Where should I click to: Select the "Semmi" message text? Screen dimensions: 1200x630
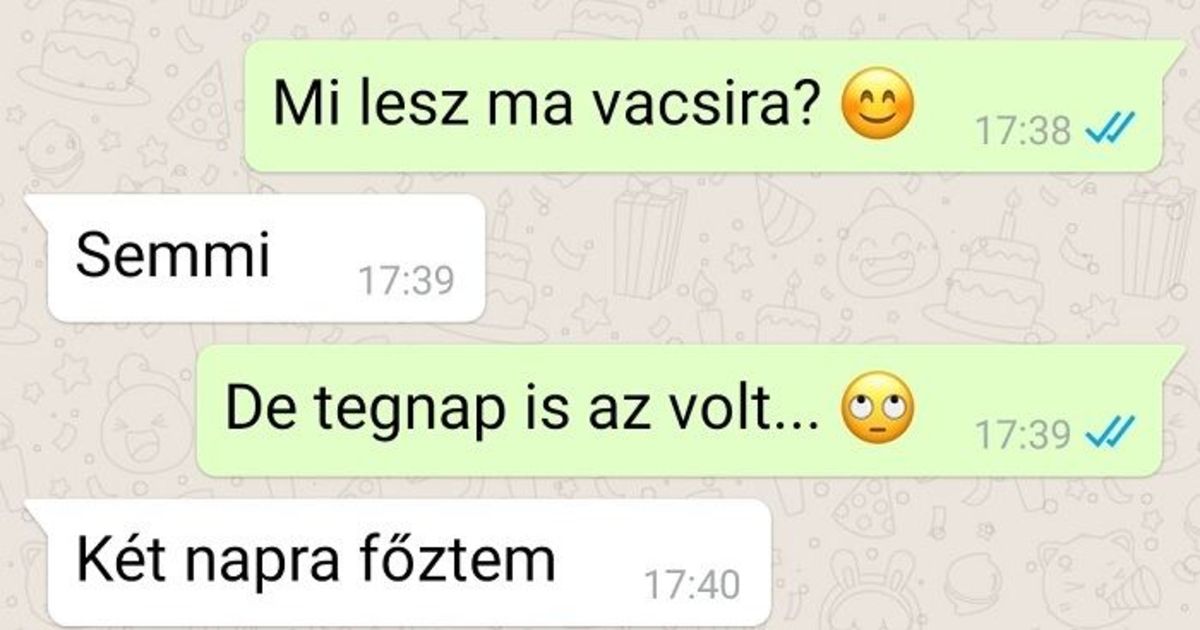click(173, 259)
